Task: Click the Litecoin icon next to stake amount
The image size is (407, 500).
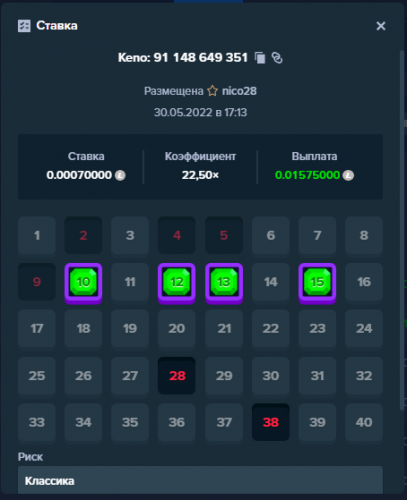Action: 120,175
